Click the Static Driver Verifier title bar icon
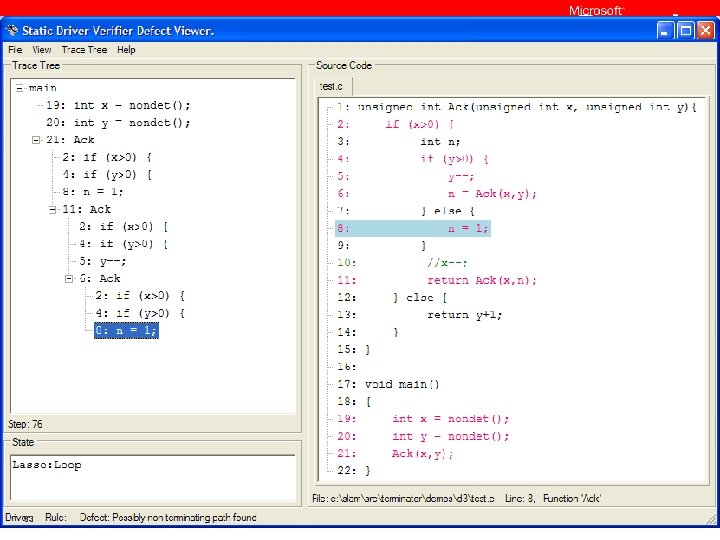The height and width of the screenshot is (540, 720). pyautogui.click(x=11, y=31)
